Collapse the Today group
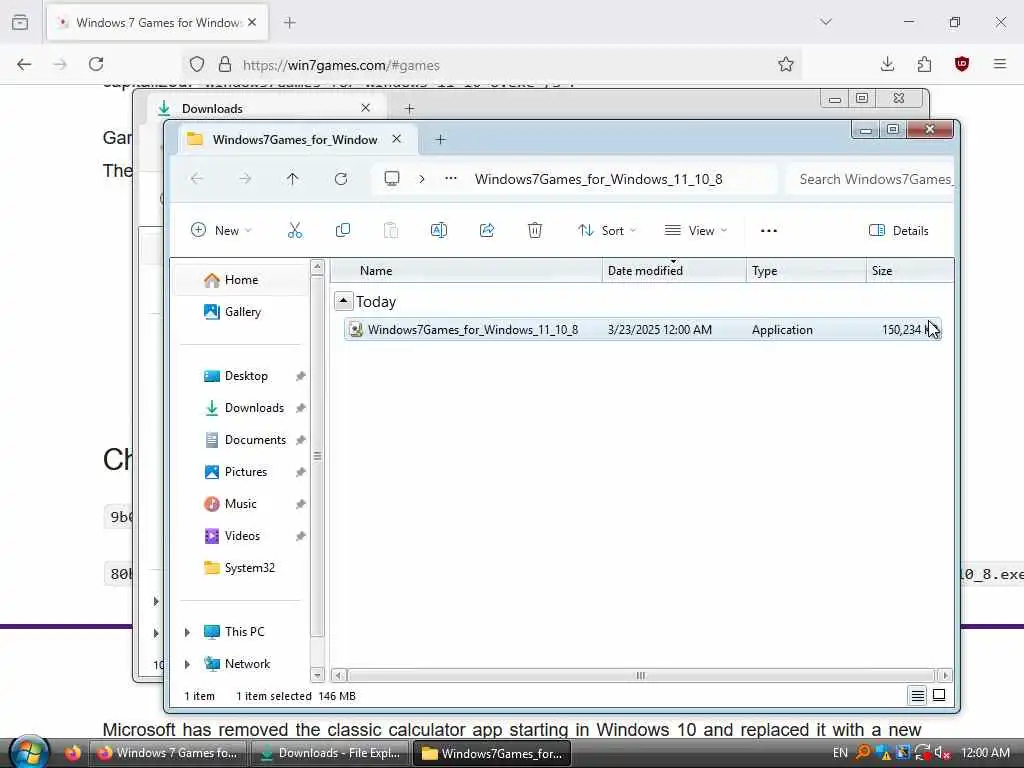1024x768 pixels. pos(343,301)
